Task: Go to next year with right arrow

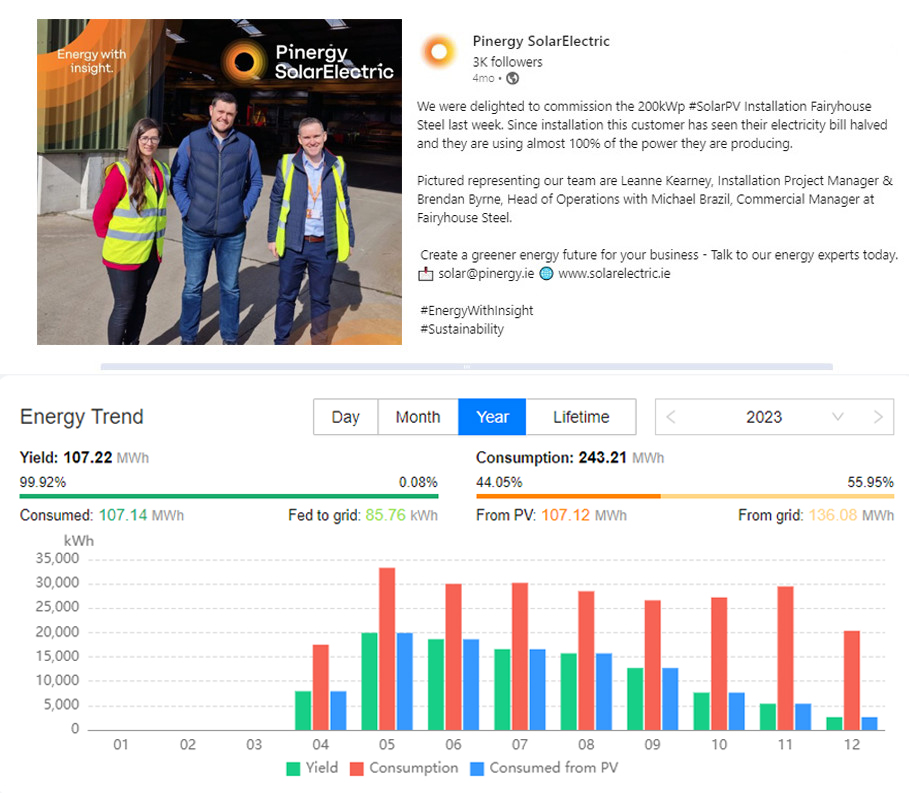Action: pos(878,417)
